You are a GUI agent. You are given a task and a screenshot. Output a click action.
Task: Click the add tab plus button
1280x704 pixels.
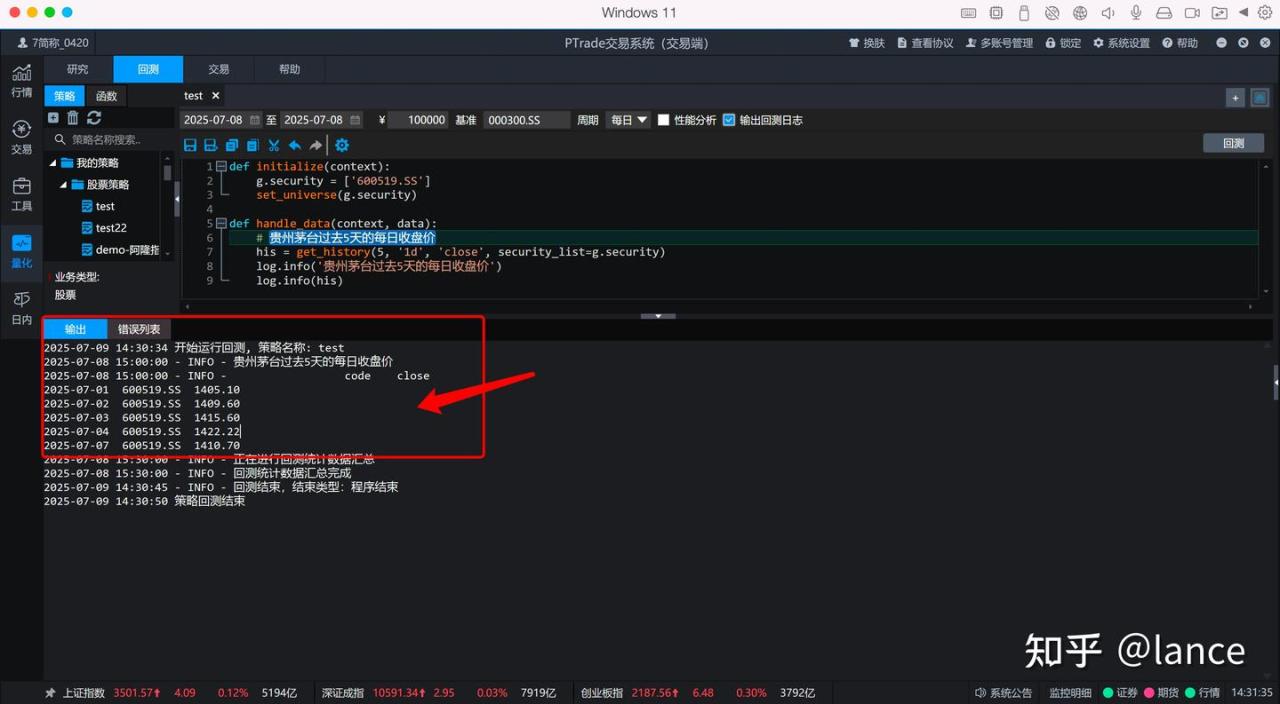click(1236, 97)
